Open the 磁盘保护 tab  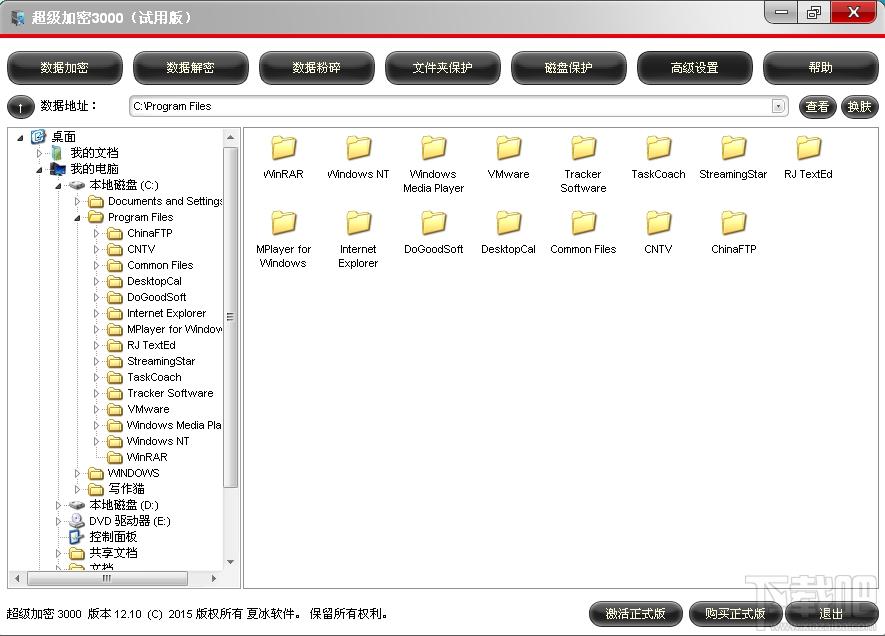pyautogui.click(x=568, y=68)
